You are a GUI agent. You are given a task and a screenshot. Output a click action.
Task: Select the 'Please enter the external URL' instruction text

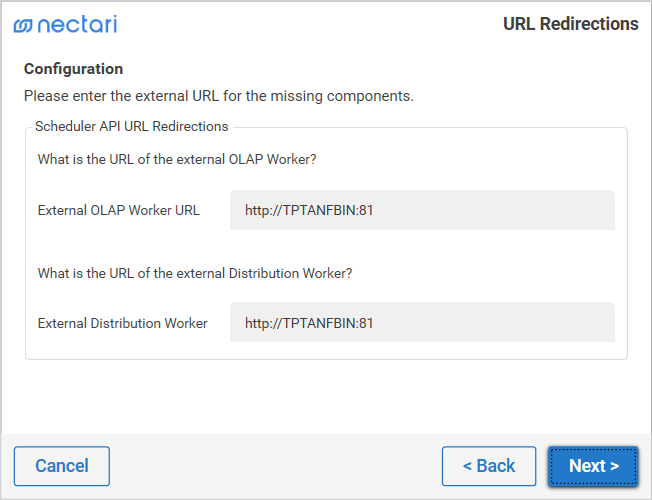218,96
